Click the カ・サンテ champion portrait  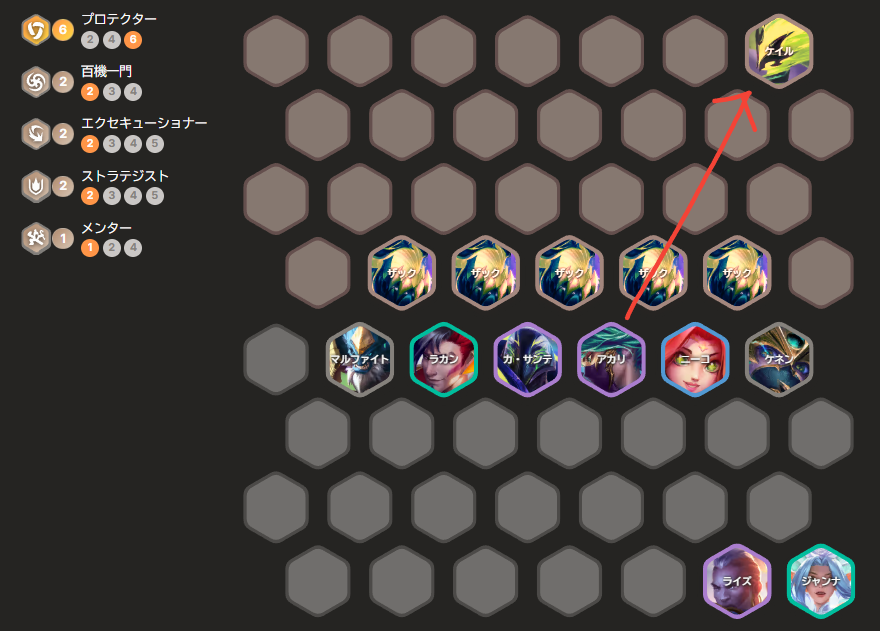click(528, 359)
